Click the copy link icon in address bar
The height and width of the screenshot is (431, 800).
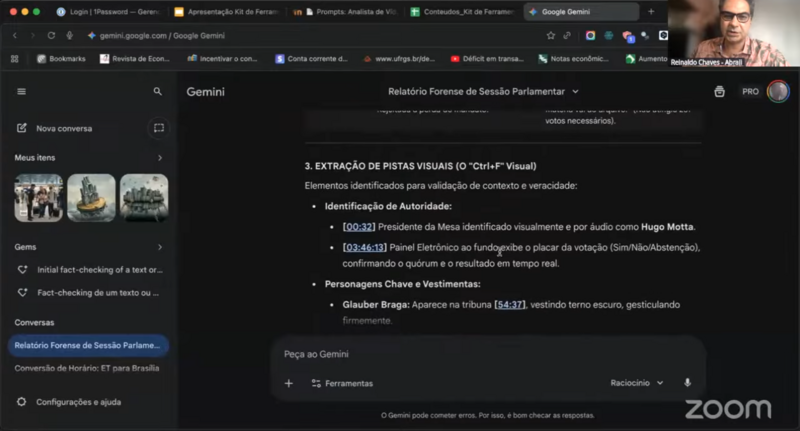pyautogui.click(x=567, y=36)
